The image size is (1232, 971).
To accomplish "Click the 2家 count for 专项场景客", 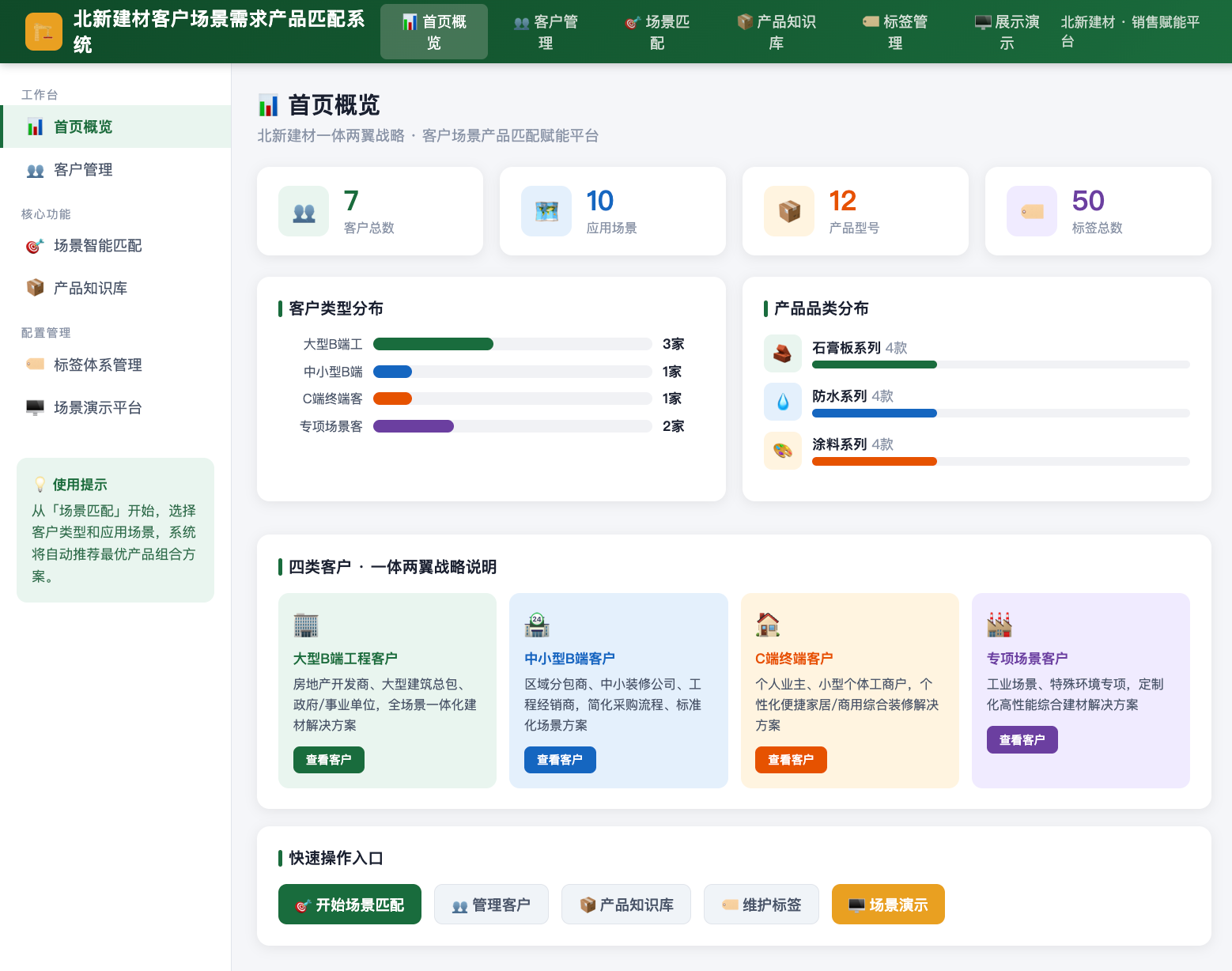I will coord(673,426).
